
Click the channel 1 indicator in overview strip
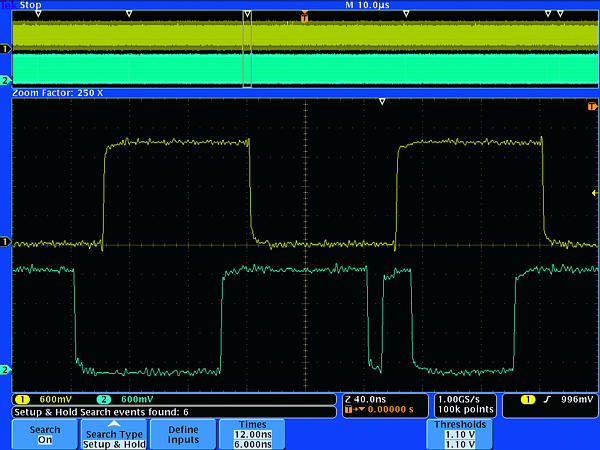coord(5,48)
